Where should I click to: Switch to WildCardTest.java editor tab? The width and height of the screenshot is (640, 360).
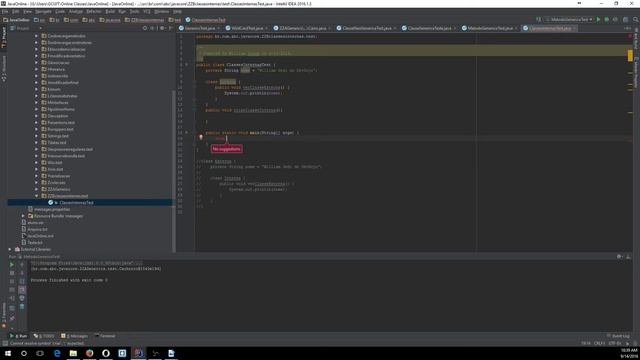coord(247,28)
